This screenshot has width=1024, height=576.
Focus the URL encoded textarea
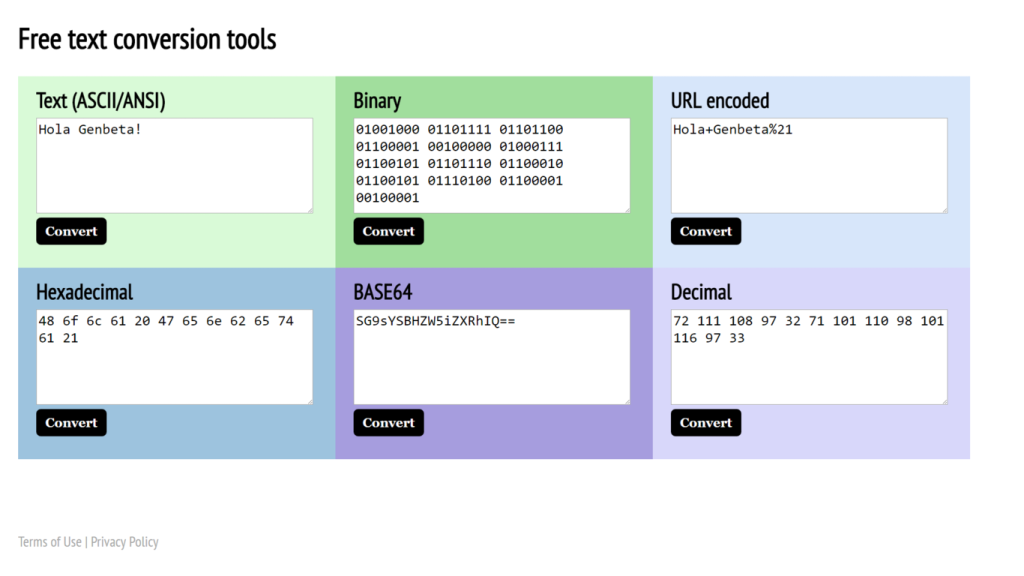(809, 165)
